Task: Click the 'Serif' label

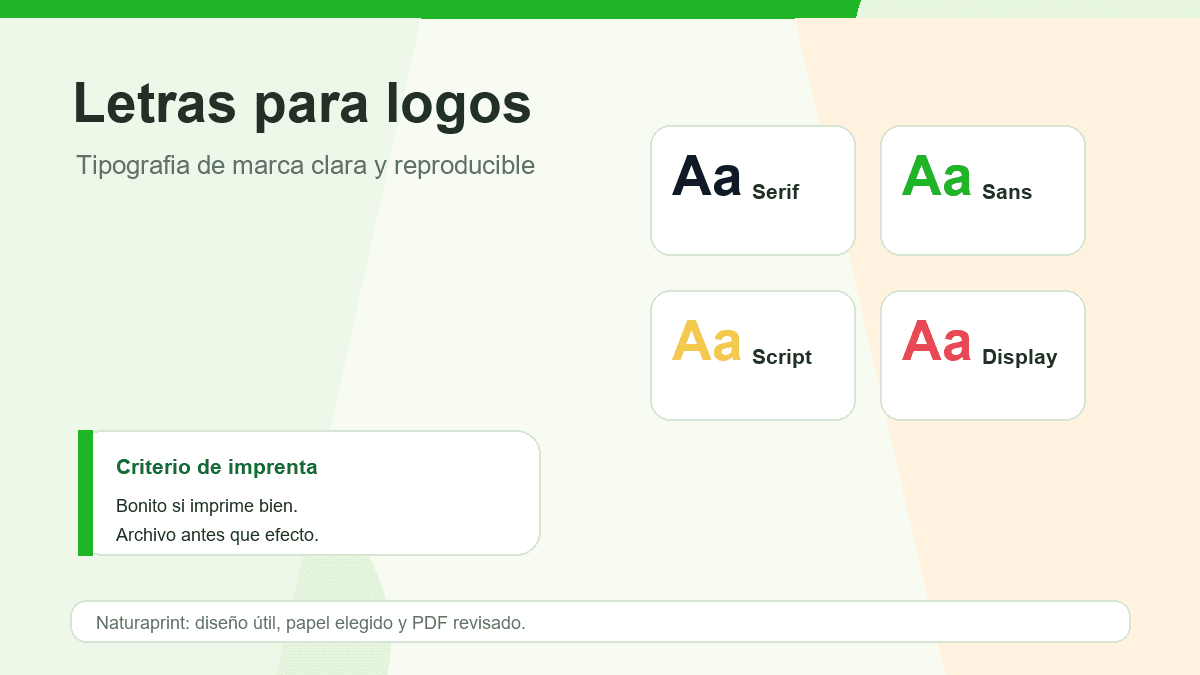Action: (x=775, y=192)
